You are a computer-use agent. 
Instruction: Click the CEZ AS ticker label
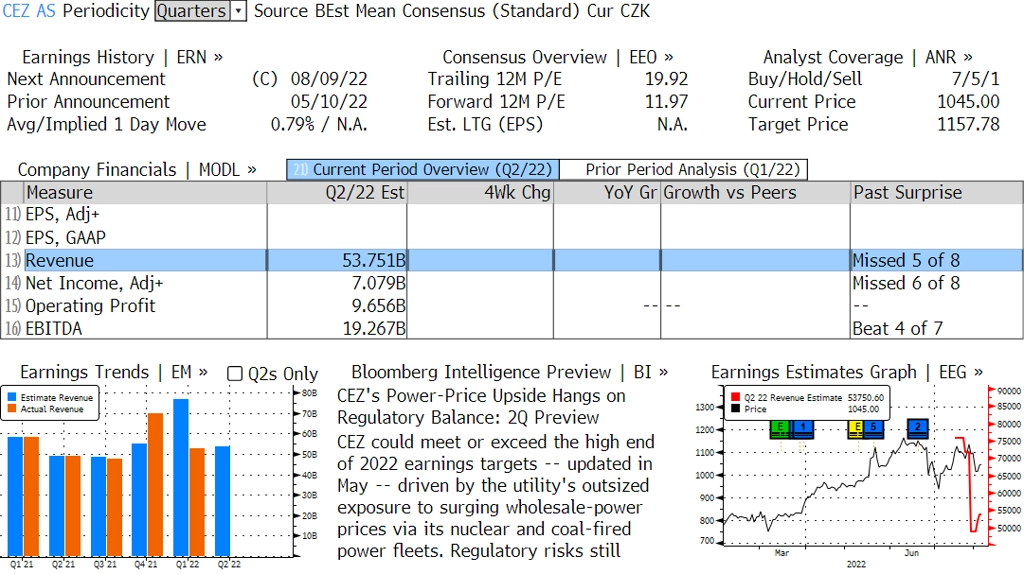29,11
